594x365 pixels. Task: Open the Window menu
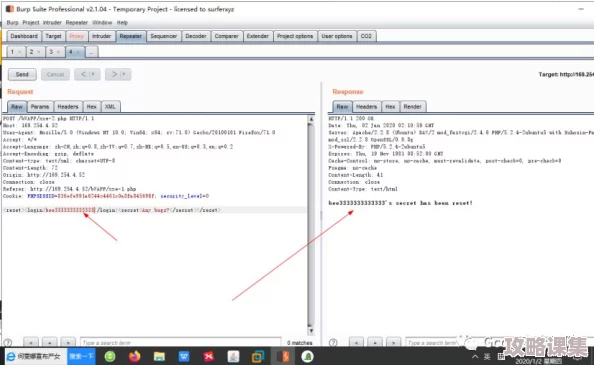click(102, 22)
